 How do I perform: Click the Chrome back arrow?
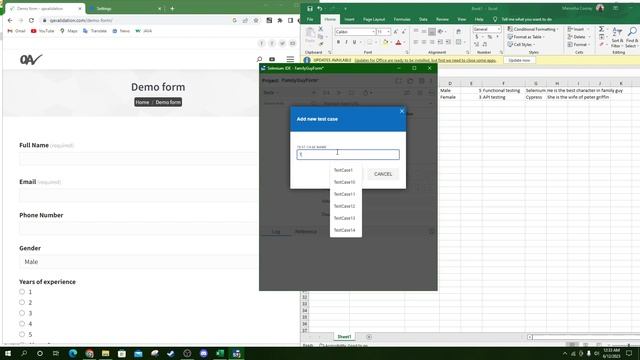tap(10, 20)
